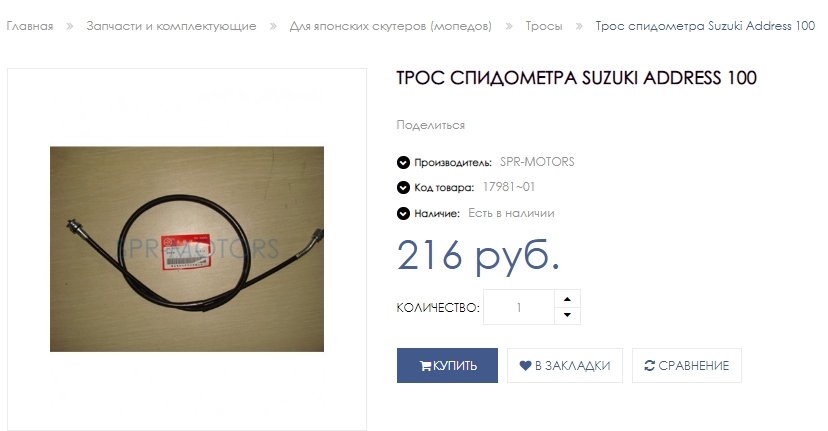Screen dimensions: 828x431
Task: Go to Запчасти и комплектующие breadcrumb
Action: 171,26
